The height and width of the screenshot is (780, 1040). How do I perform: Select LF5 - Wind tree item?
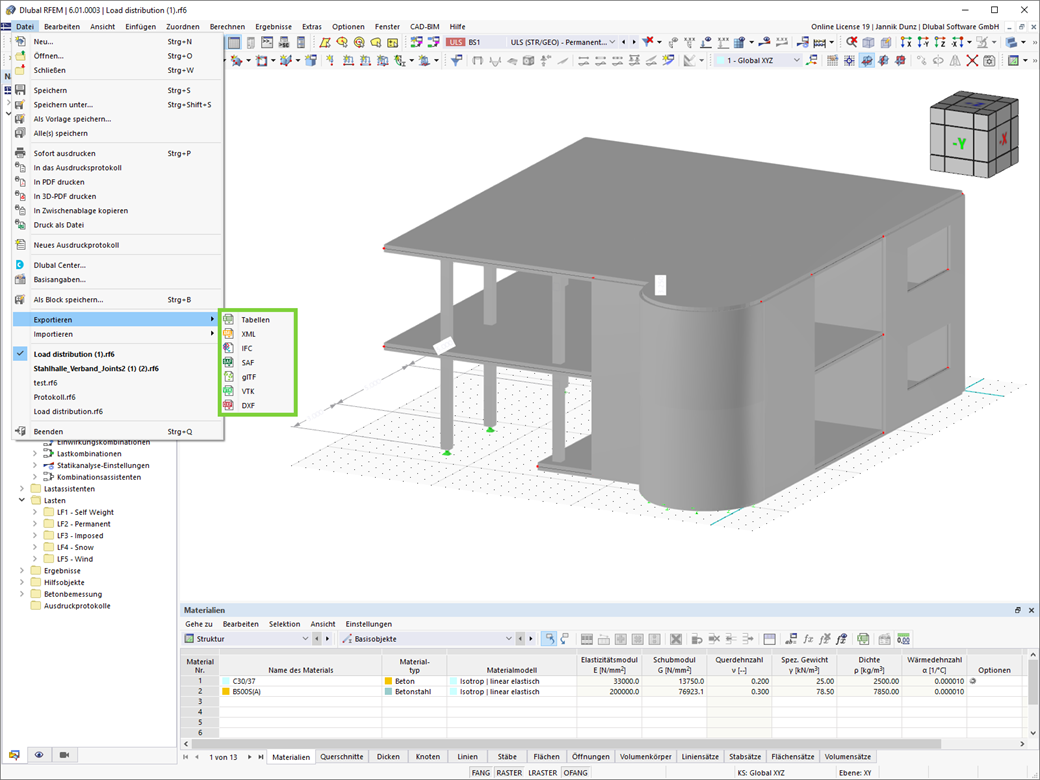pos(75,559)
